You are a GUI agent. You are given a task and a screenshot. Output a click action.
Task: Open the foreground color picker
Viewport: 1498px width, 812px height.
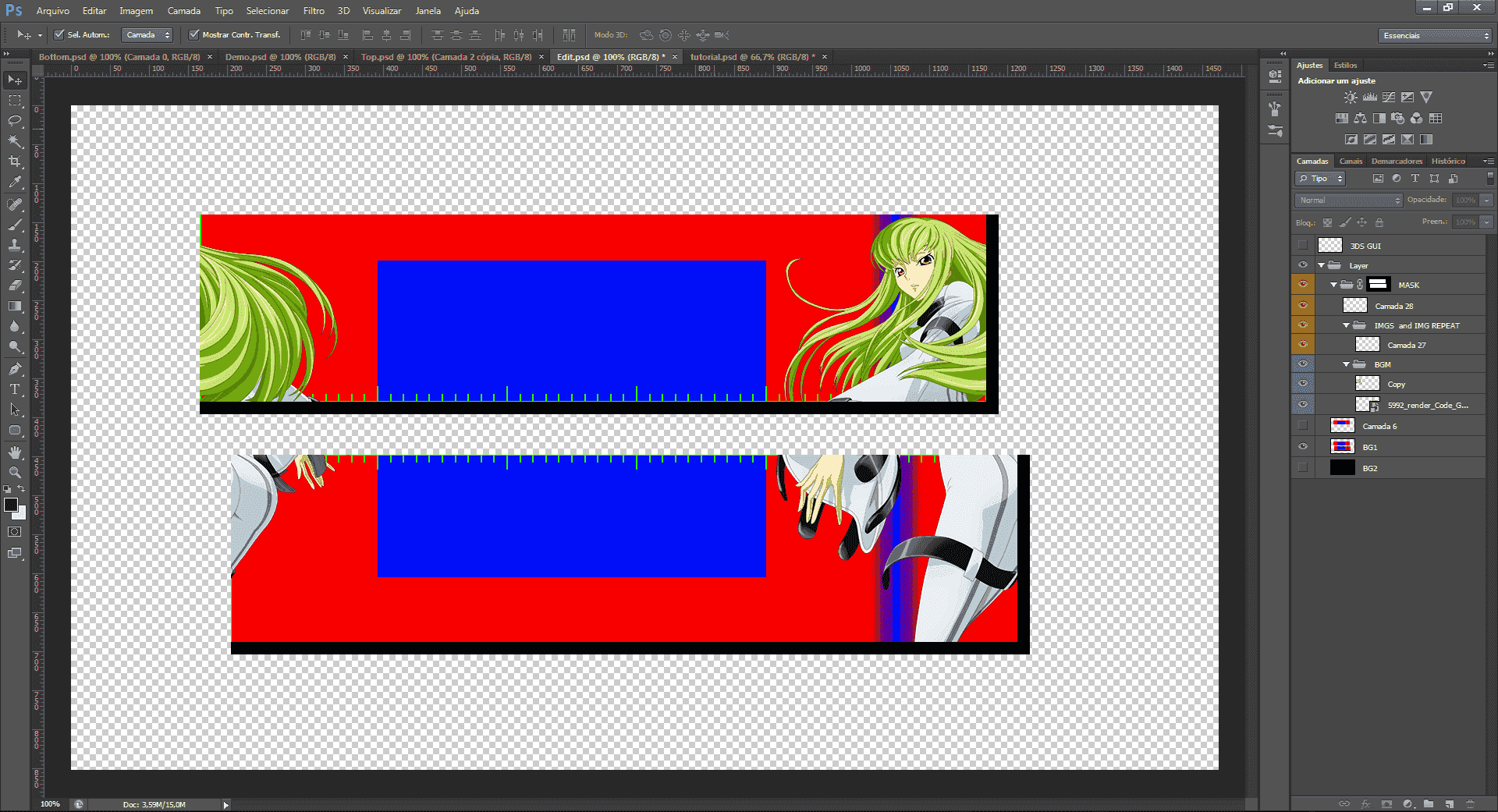(10, 505)
